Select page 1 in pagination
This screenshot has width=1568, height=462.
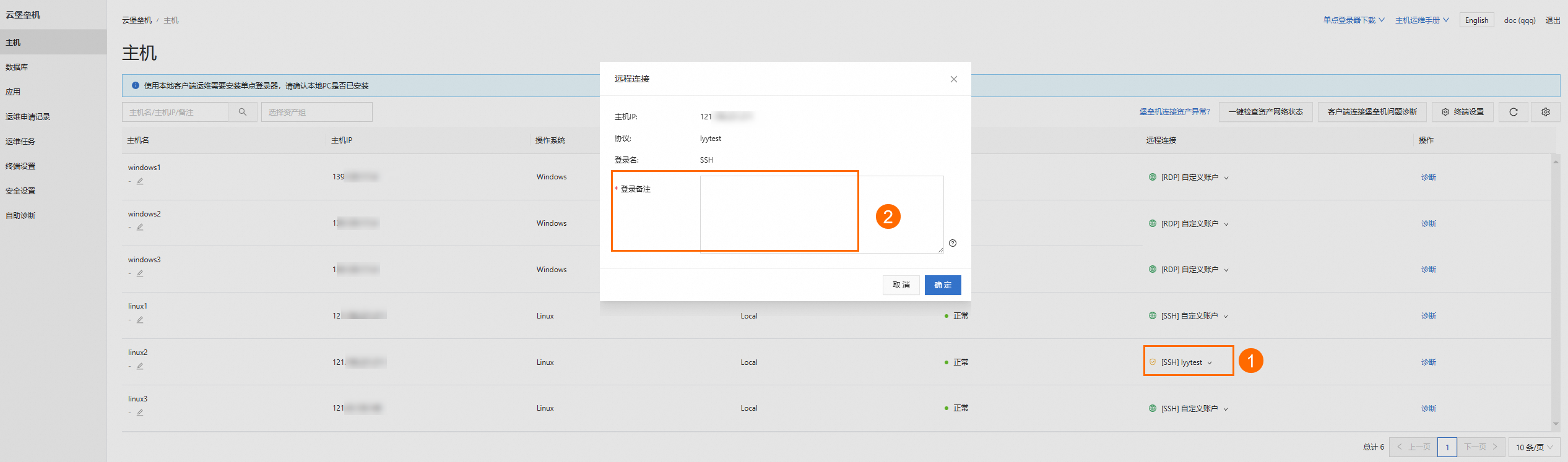(x=1447, y=447)
